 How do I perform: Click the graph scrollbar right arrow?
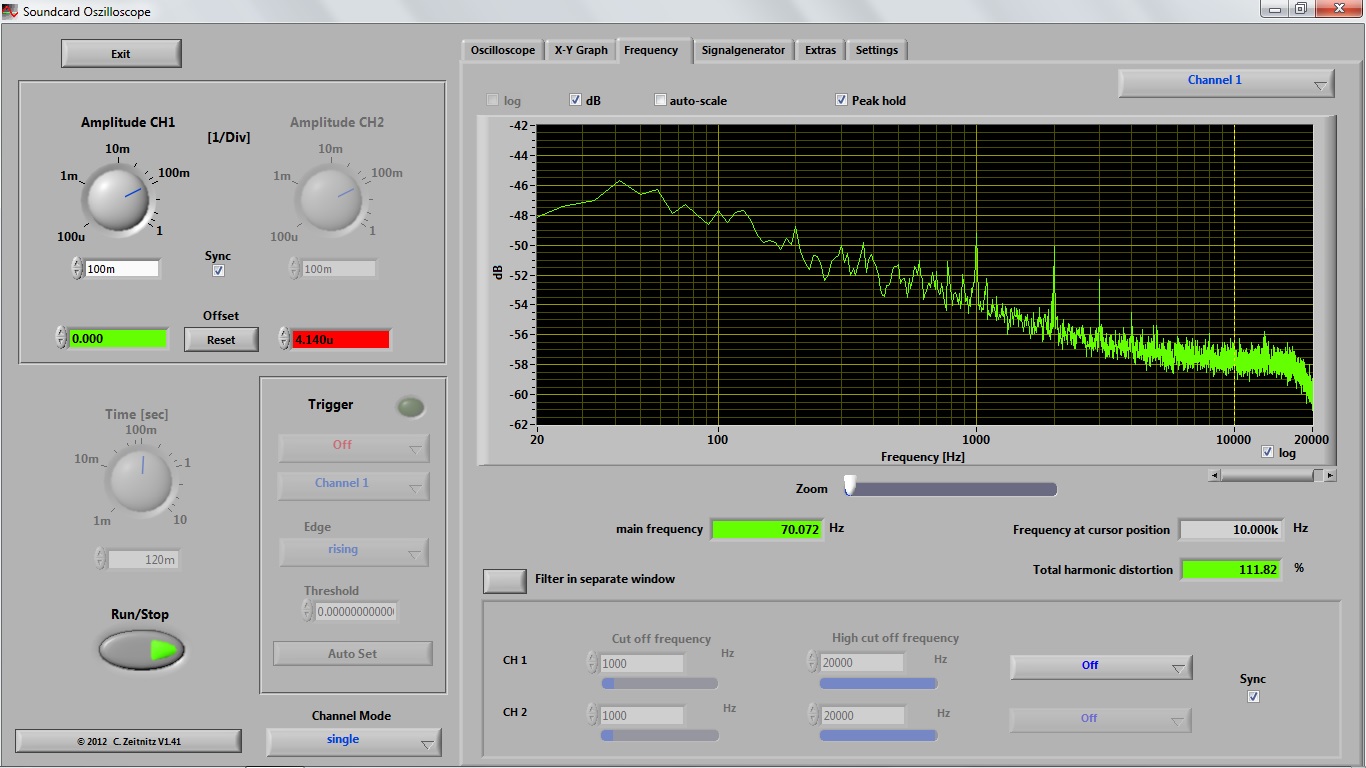(x=1330, y=476)
